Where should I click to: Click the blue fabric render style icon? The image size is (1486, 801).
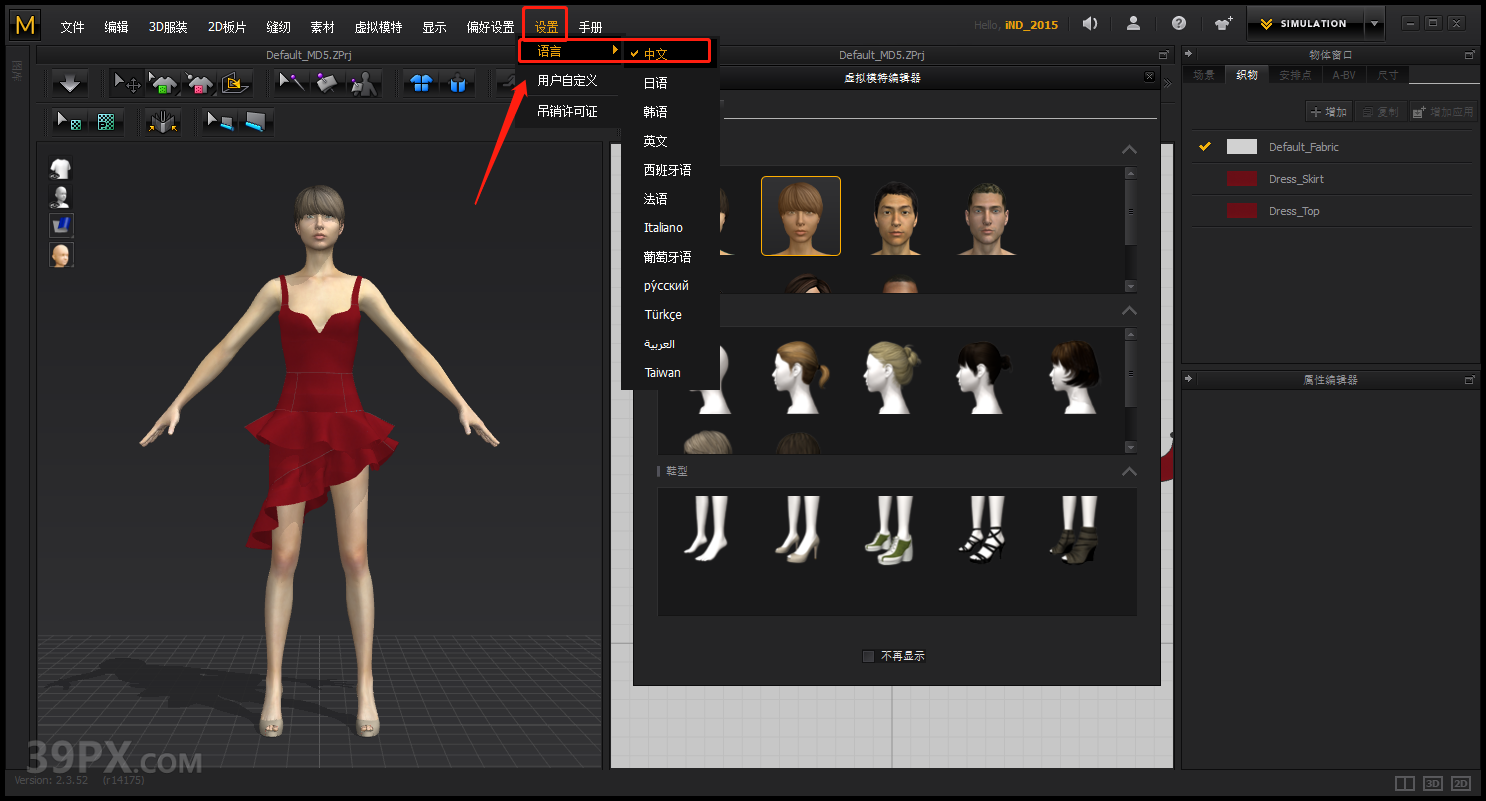tap(61, 226)
